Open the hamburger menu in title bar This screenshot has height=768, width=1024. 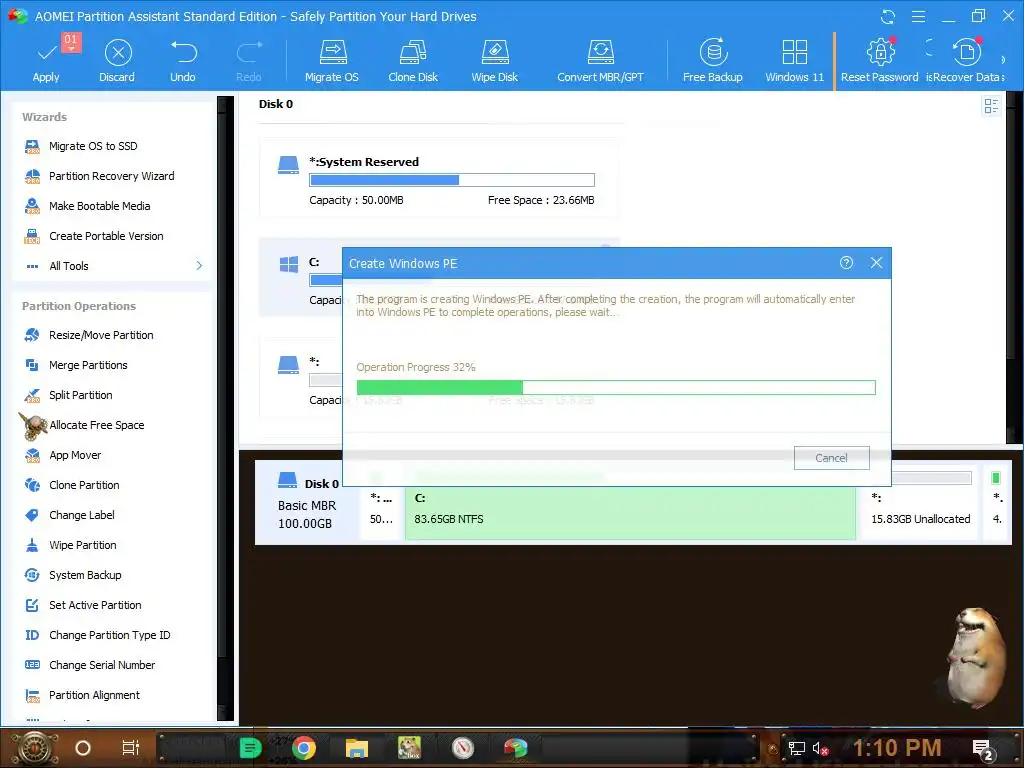tap(918, 17)
